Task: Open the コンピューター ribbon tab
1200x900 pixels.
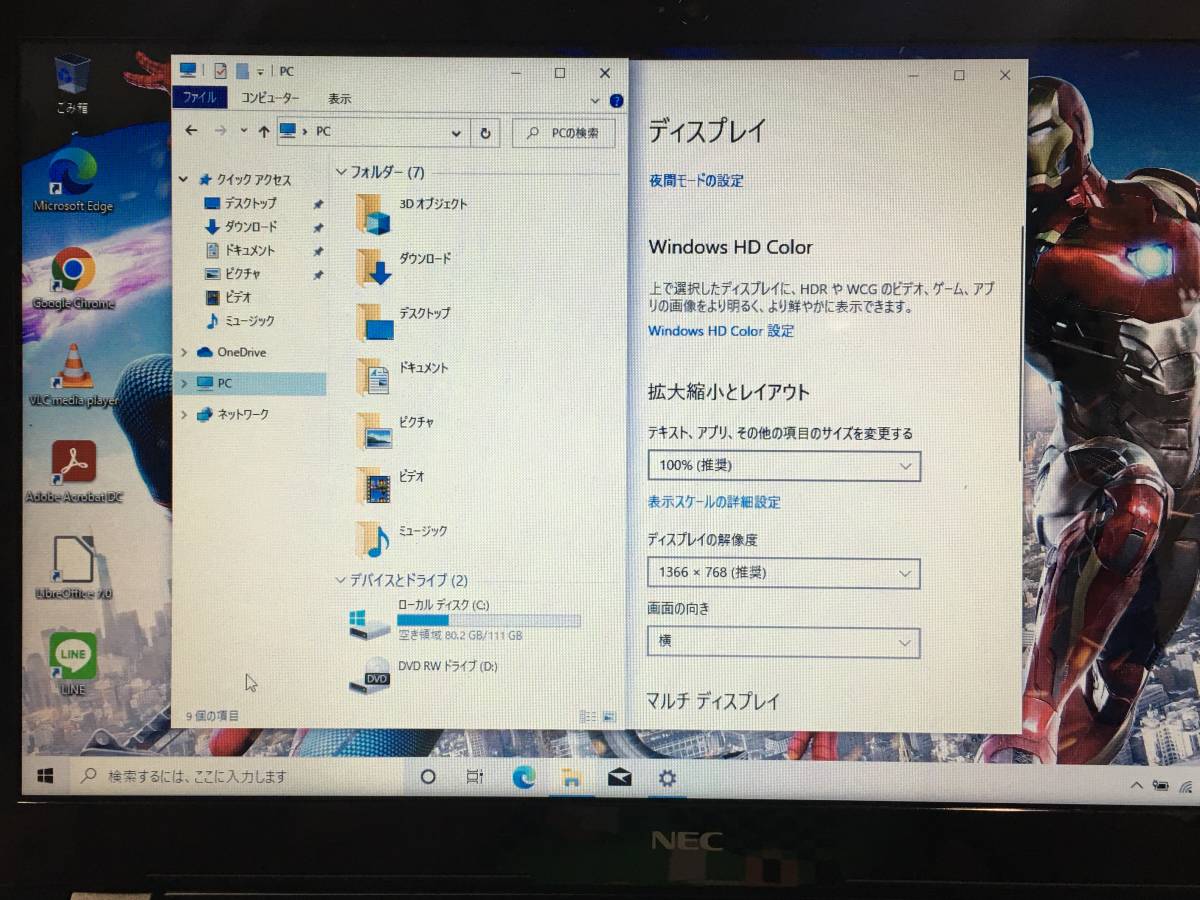Action: coord(269,98)
